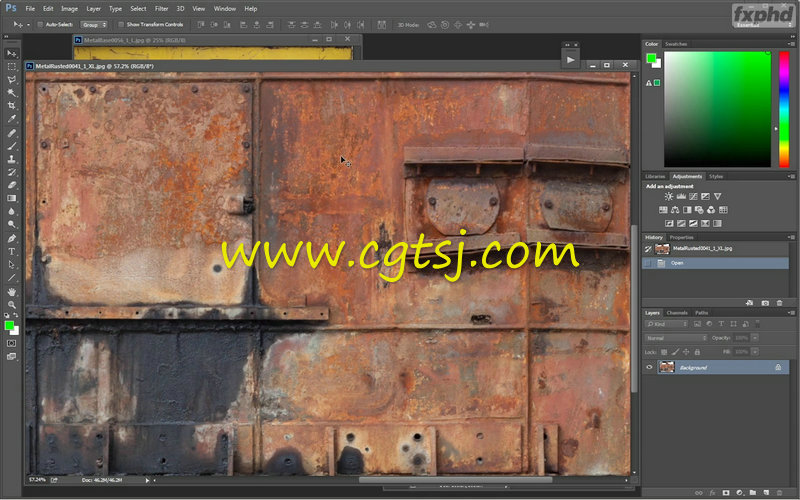Select the MetalRusted0041 history snapshot
Viewport: 800px width, 500px height.
[715, 249]
